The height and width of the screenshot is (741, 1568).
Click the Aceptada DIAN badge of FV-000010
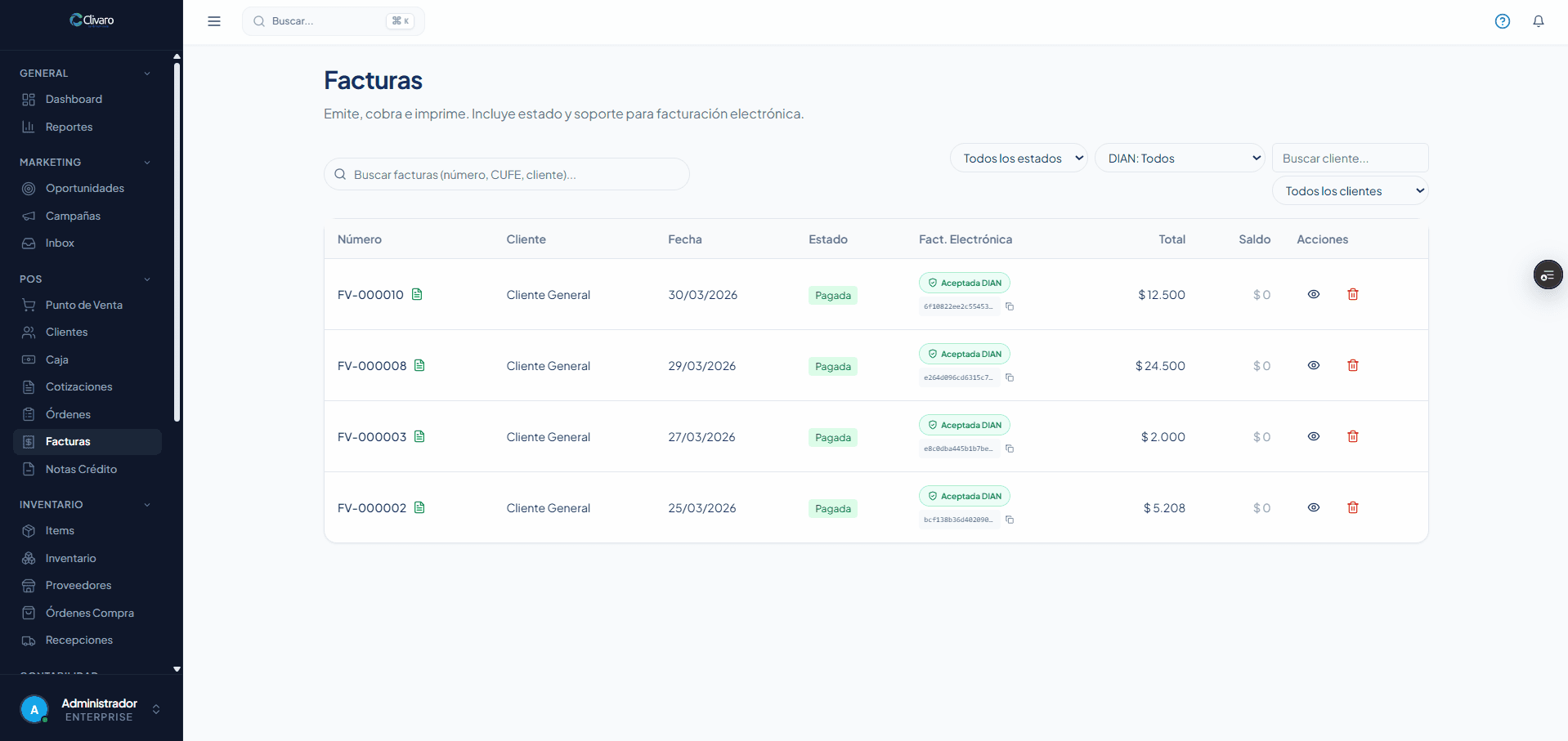965,283
